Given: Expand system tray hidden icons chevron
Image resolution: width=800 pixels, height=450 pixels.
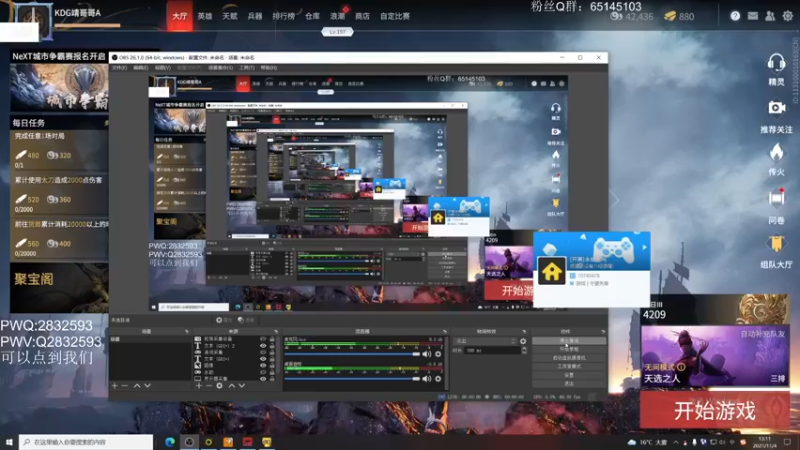Looking at the screenshot, I should click(x=676, y=442).
